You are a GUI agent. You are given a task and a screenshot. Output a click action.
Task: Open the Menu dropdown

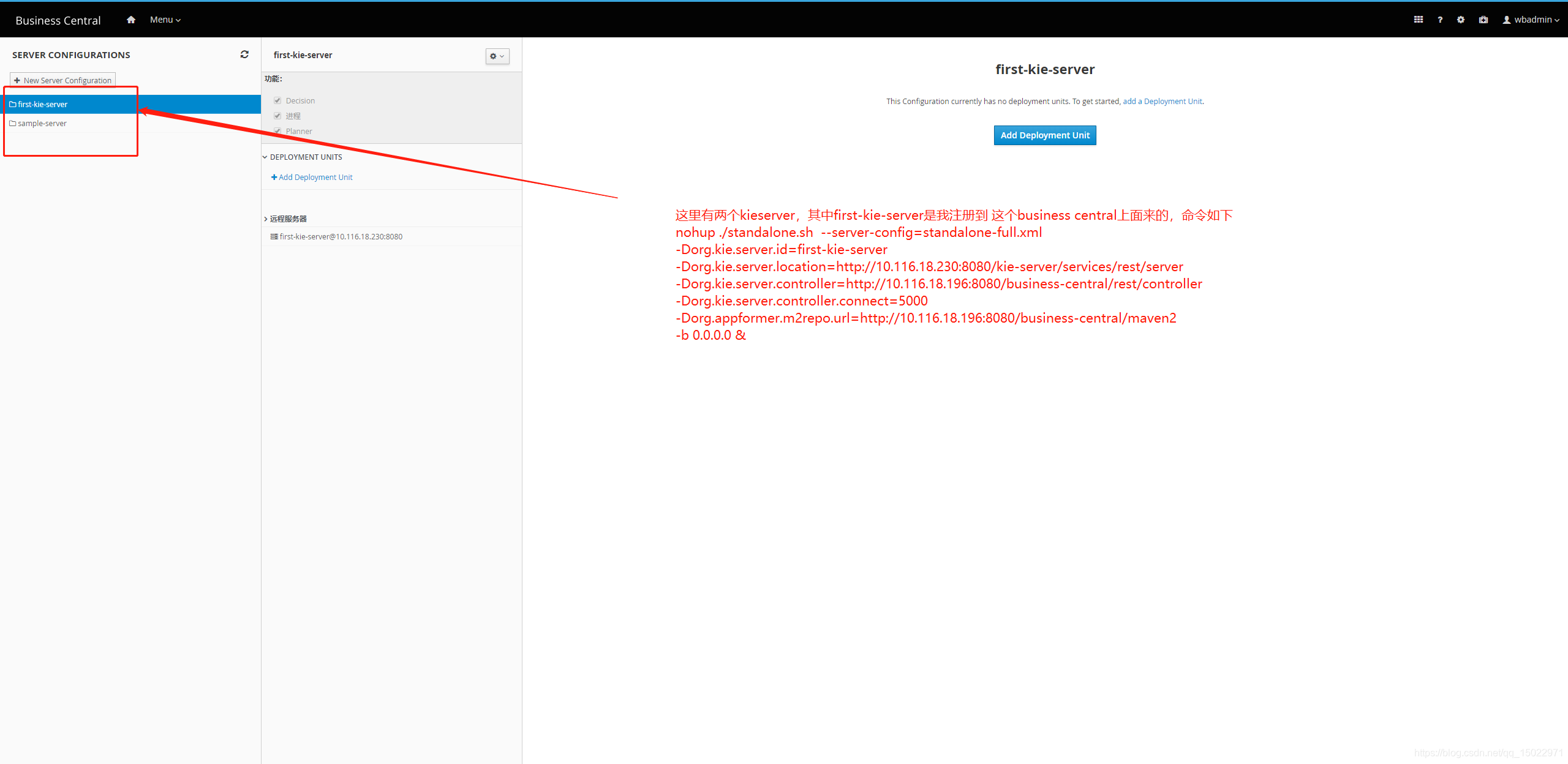tap(165, 20)
